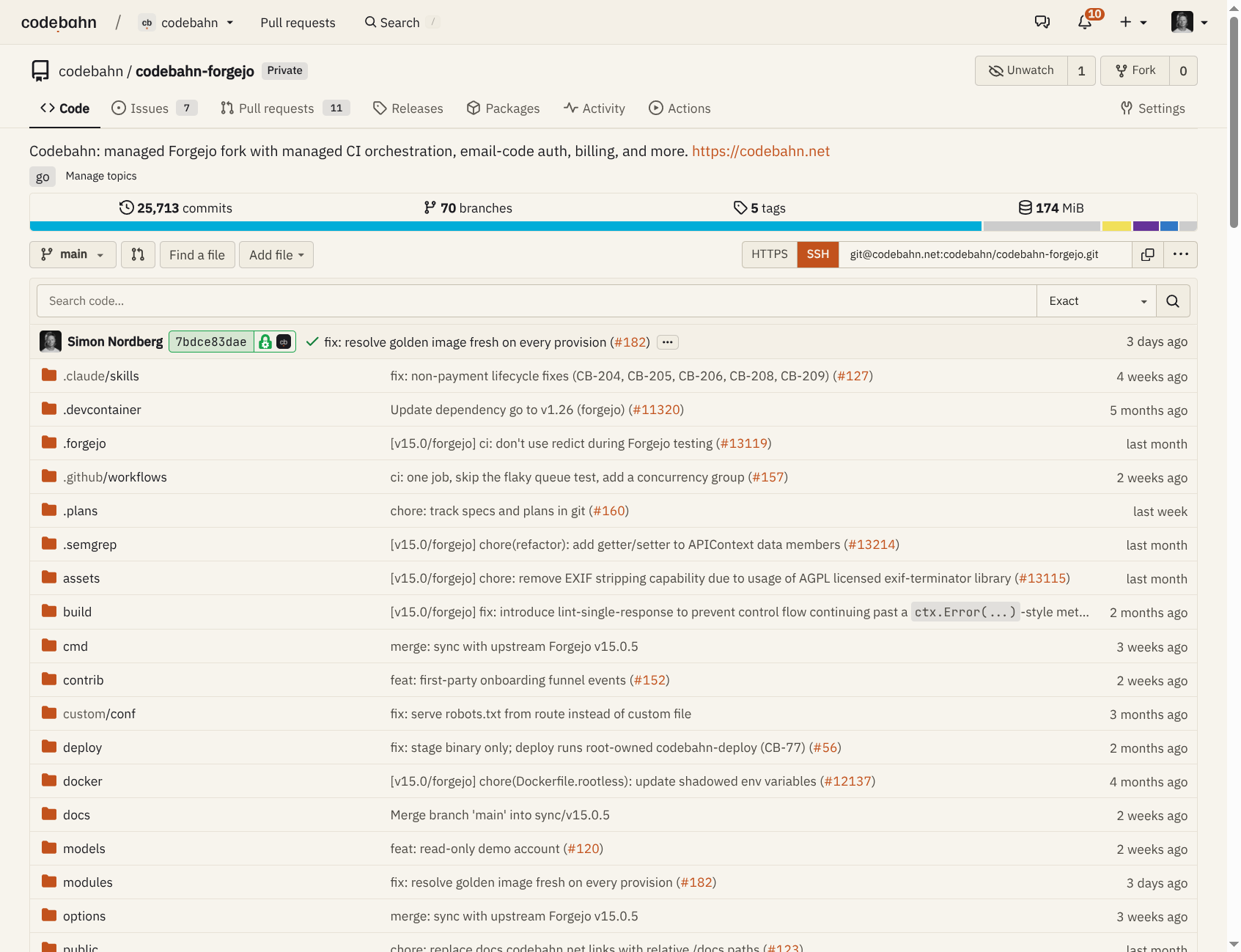Viewport: 1241px width, 952px height.
Task: Click the green signed-commit lock icon
Action: point(265,342)
